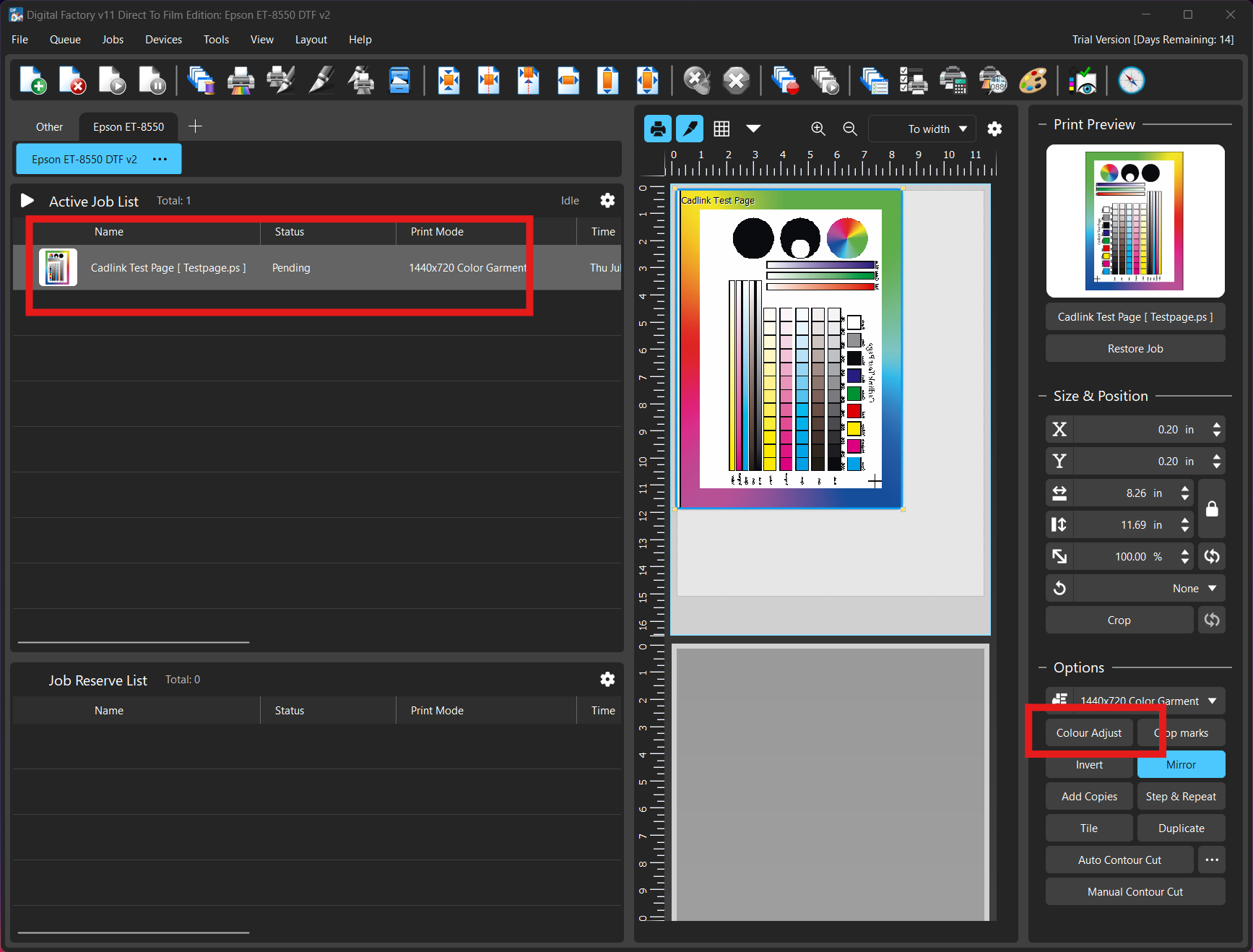Click the add new job icon

tap(32, 80)
